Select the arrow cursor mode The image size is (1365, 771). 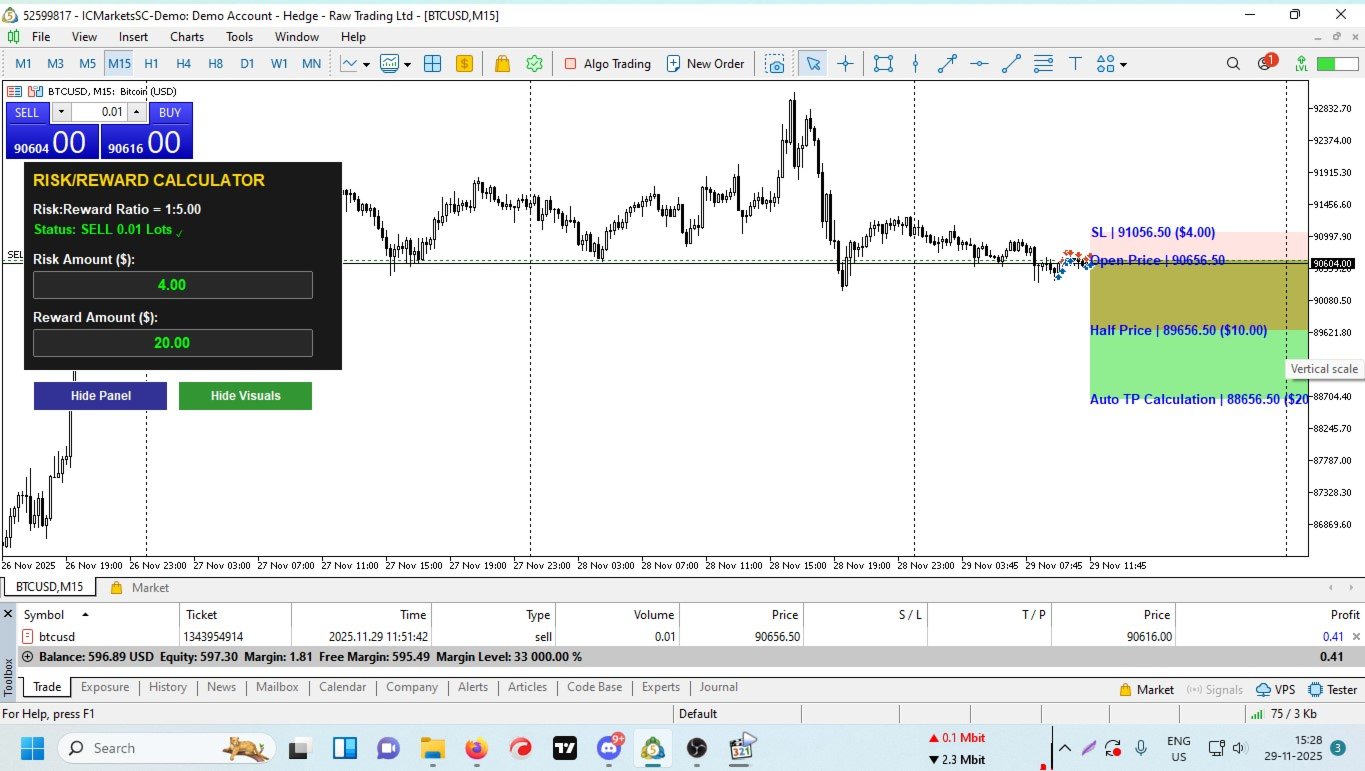813,64
